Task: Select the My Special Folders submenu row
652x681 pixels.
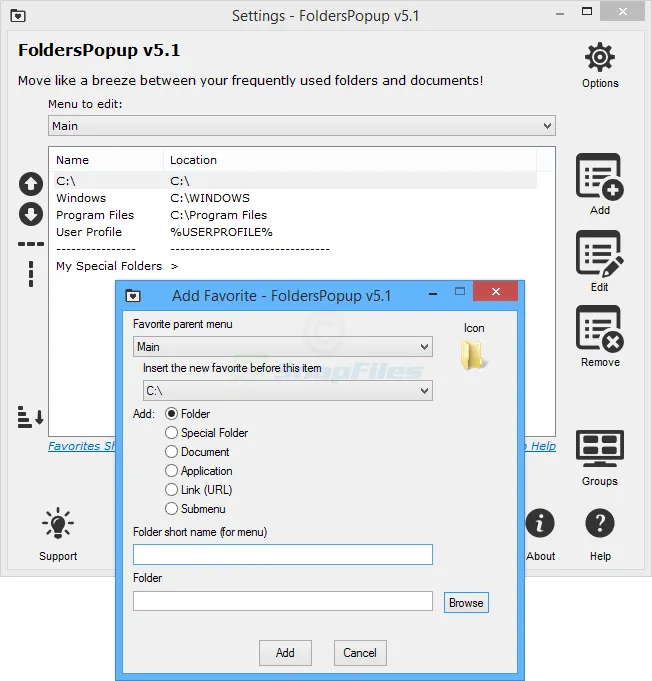Action: (295, 266)
